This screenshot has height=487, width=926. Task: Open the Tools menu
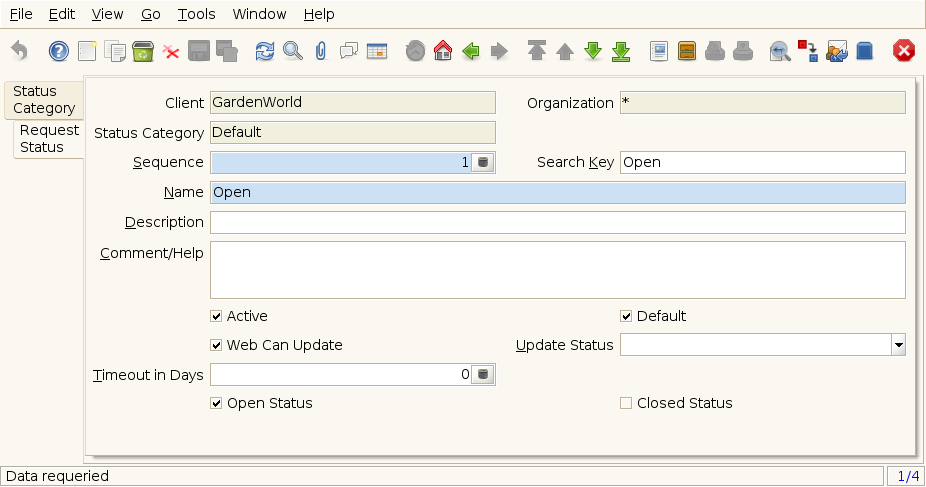197,14
